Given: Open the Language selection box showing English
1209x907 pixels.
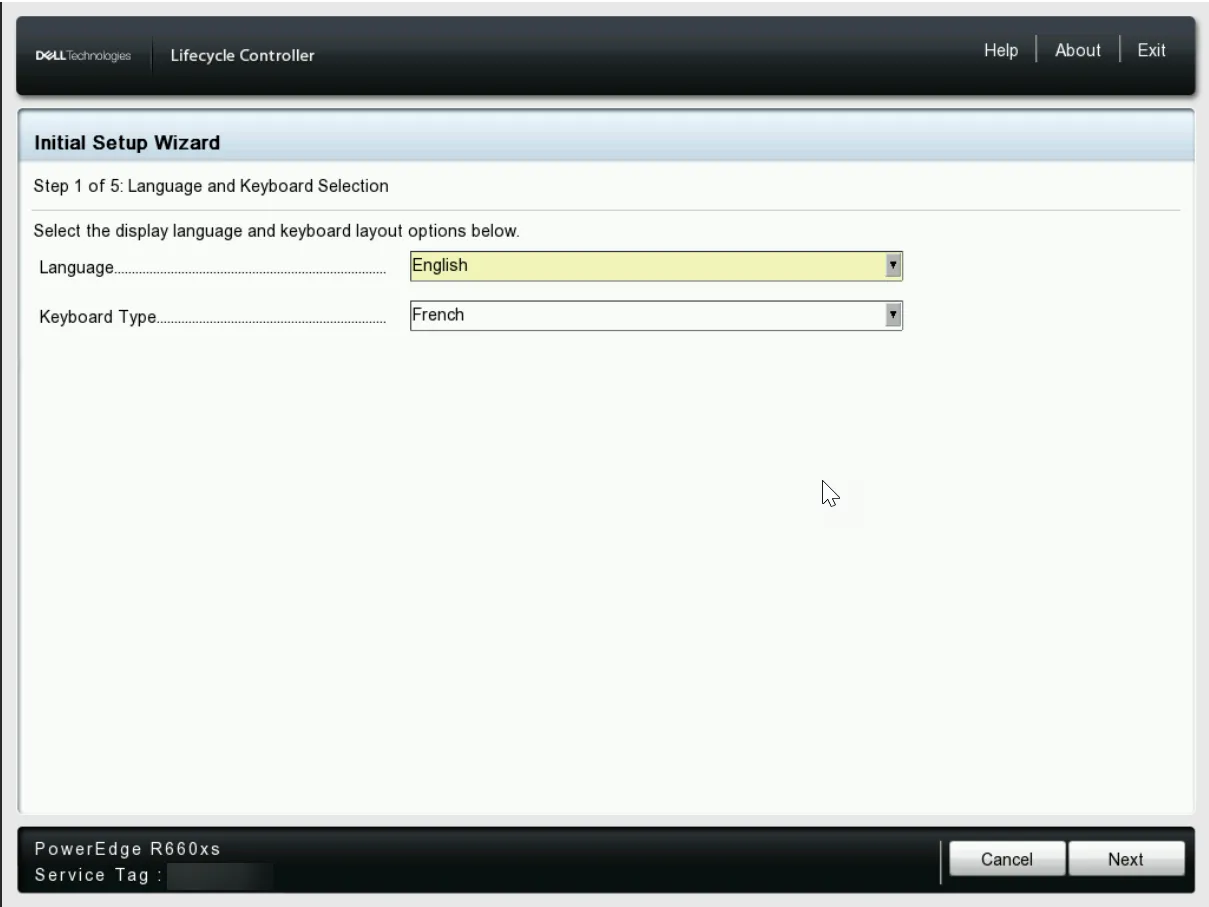Looking at the screenshot, I should (646, 266).
